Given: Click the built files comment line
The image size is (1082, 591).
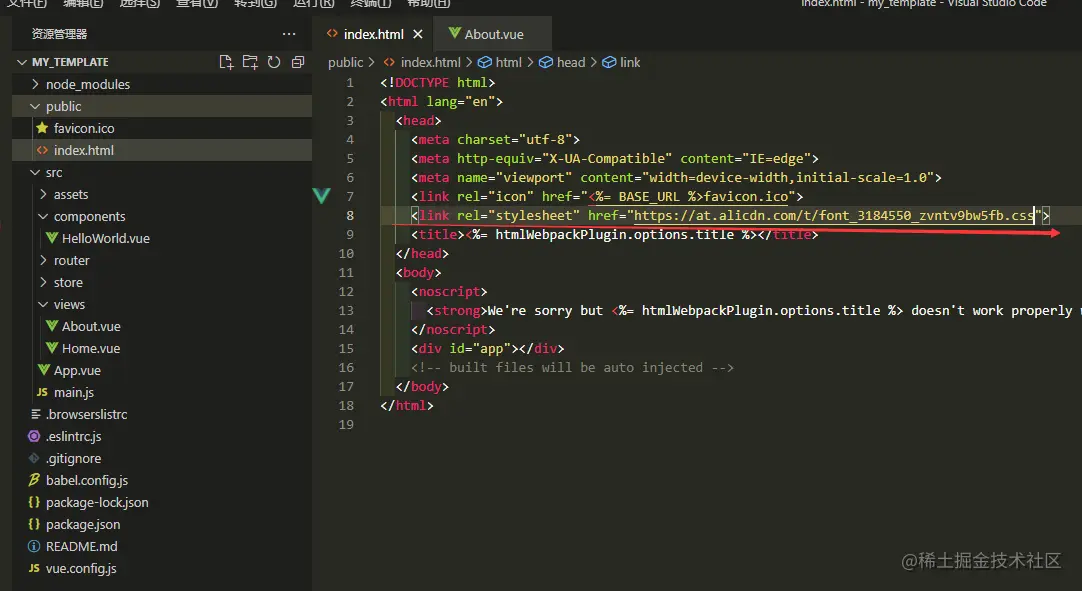Looking at the screenshot, I should 572,368.
